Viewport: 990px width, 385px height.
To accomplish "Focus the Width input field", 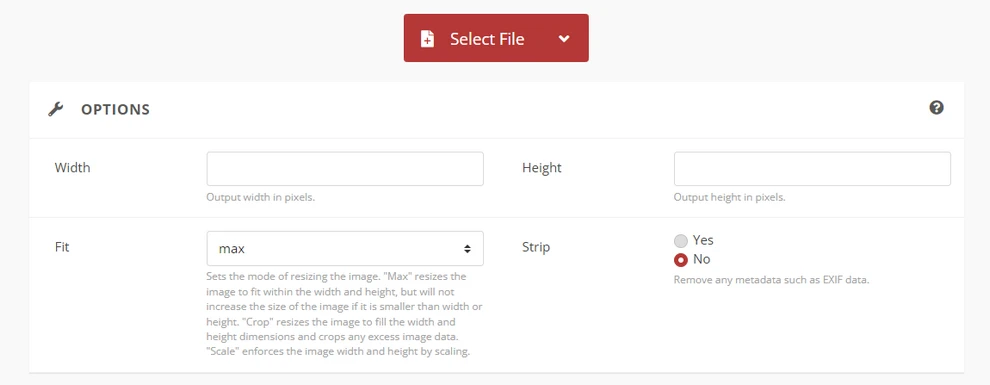I will point(345,169).
